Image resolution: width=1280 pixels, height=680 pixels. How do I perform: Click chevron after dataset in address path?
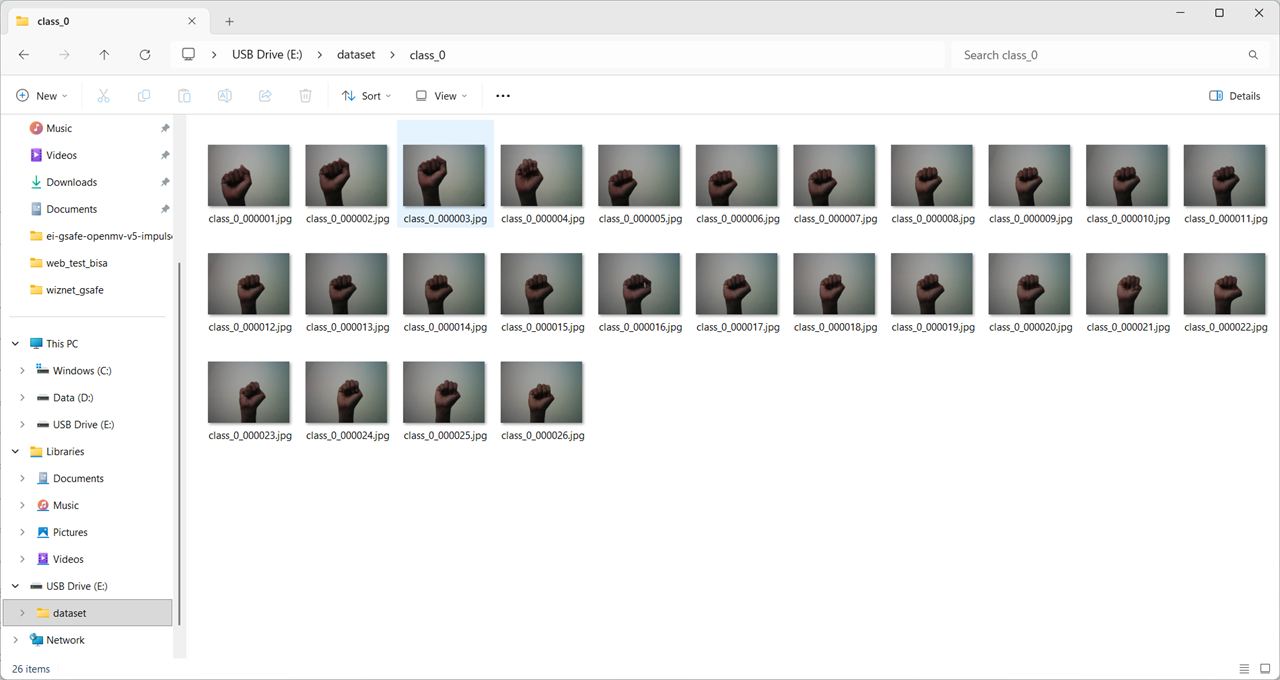(392, 55)
